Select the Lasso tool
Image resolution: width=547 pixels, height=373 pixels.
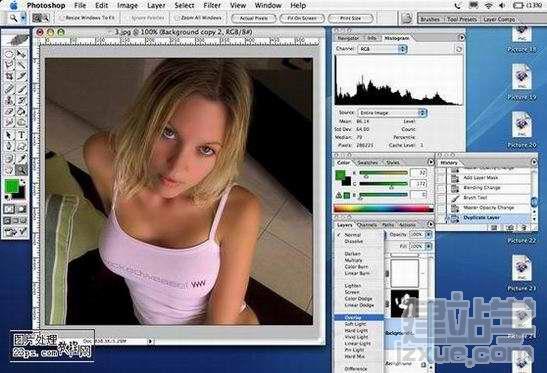pyautogui.click(x=9, y=65)
